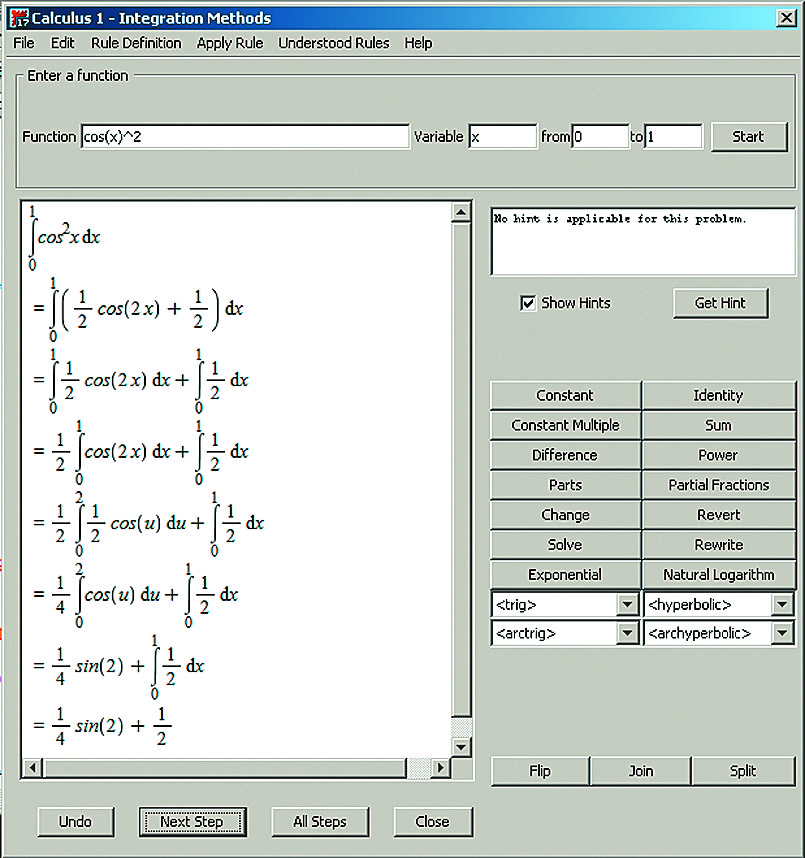Click the Function input field

pos(244,137)
